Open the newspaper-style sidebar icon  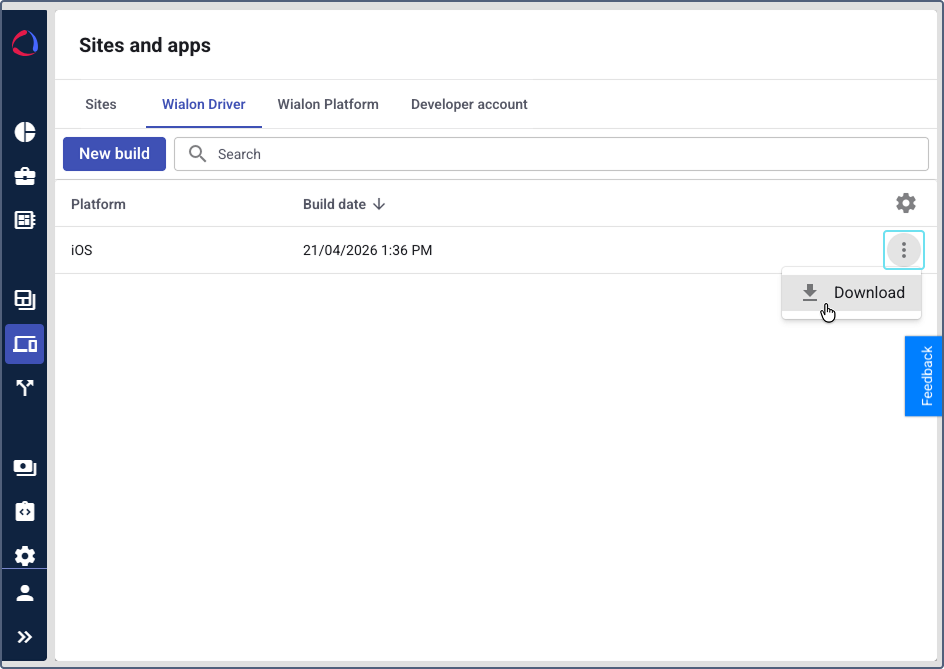coord(25,220)
